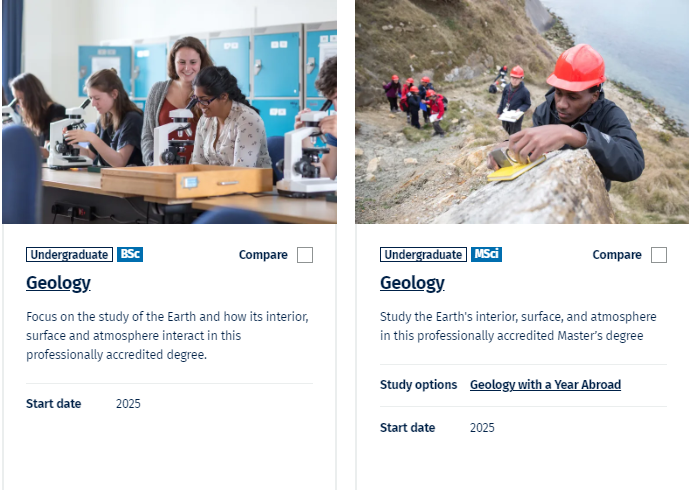Click the 2025 start year on BSc card
The image size is (689, 490).
click(128, 404)
